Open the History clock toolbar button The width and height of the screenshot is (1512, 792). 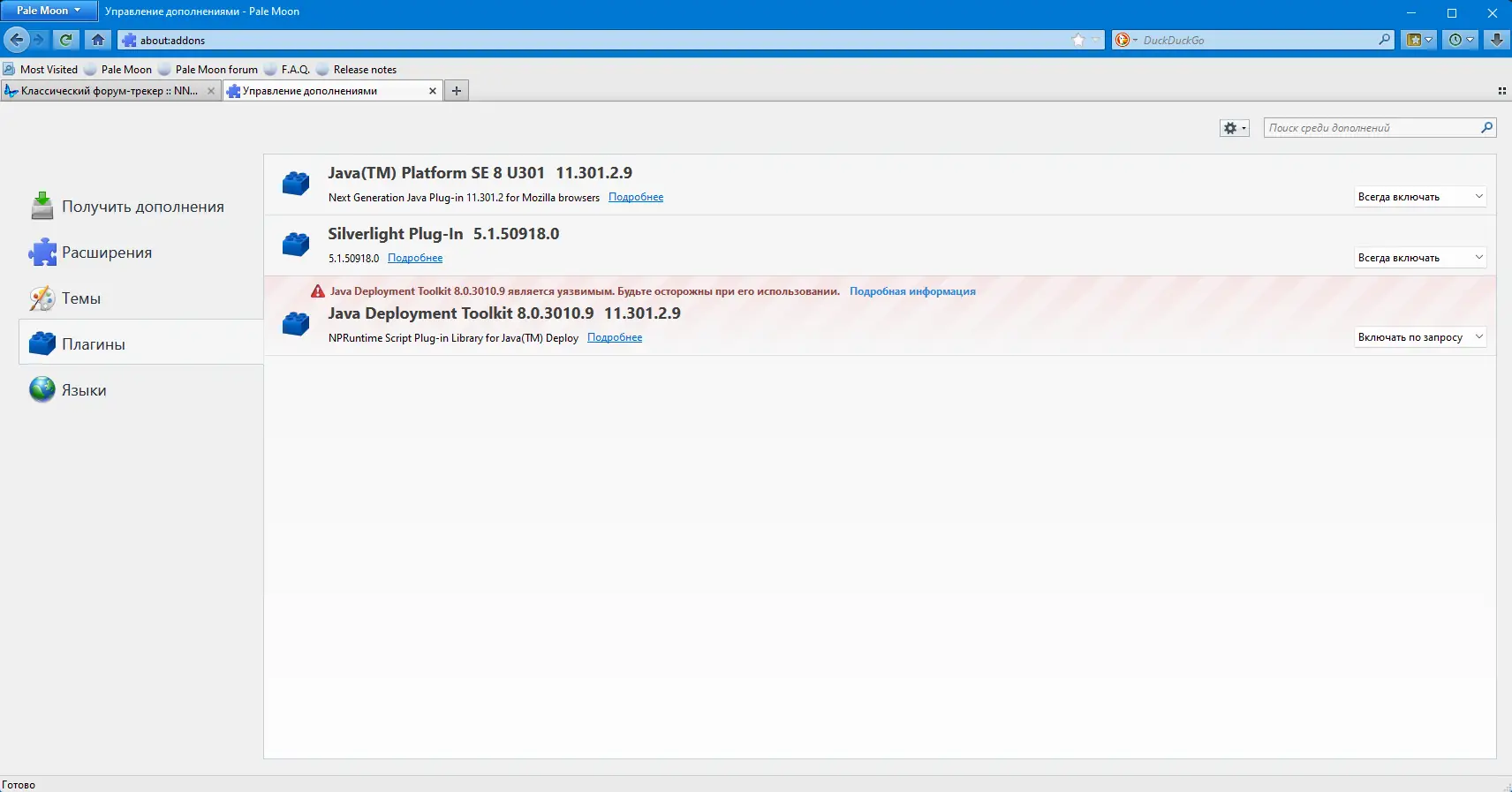click(1461, 40)
